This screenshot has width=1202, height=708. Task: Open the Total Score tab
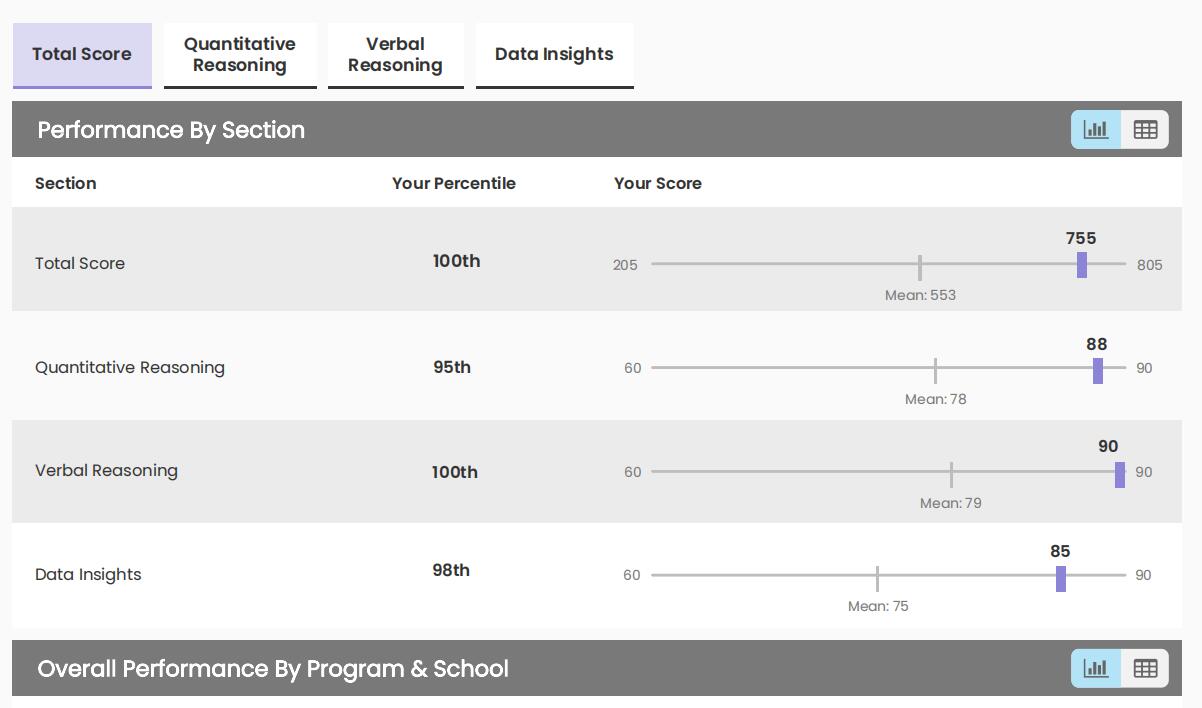[x=82, y=55]
